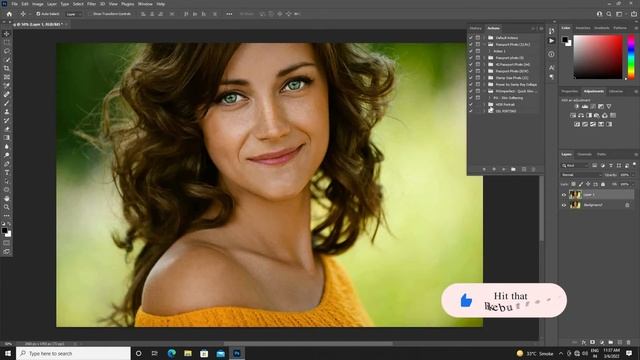The image size is (640, 360).
Task: Open the Normal blend mode dropdown
Action: [581, 175]
